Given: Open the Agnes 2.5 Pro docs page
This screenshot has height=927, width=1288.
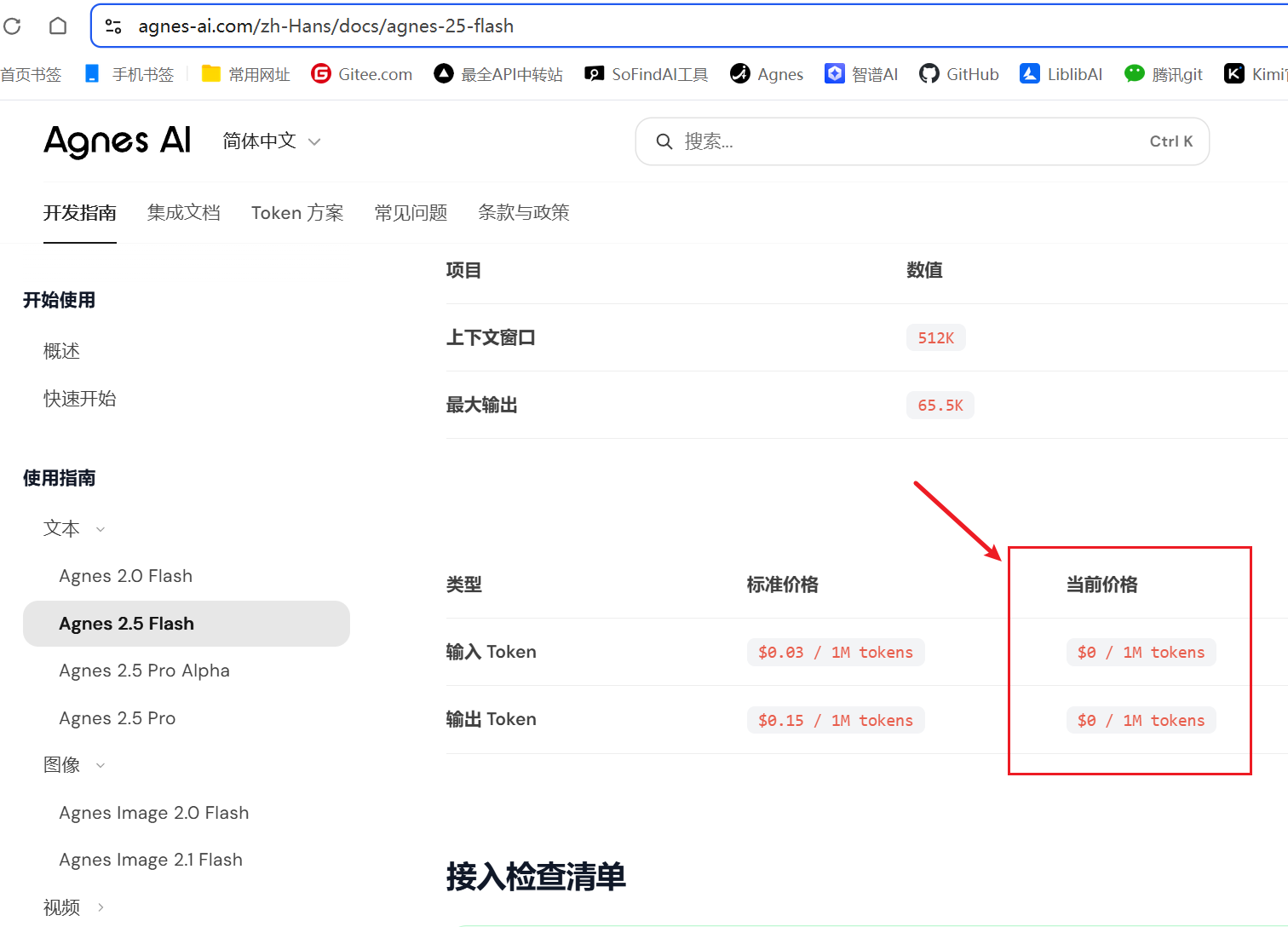Looking at the screenshot, I should coord(118,718).
